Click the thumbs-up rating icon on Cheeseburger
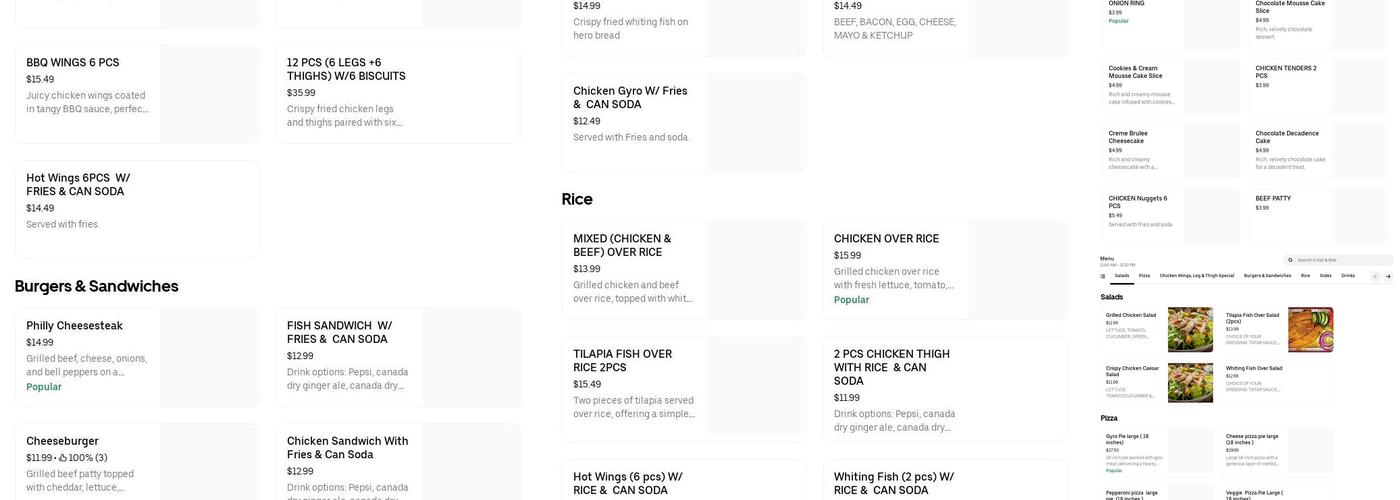This screenshot has height=500, width=1400. point(63,458)
